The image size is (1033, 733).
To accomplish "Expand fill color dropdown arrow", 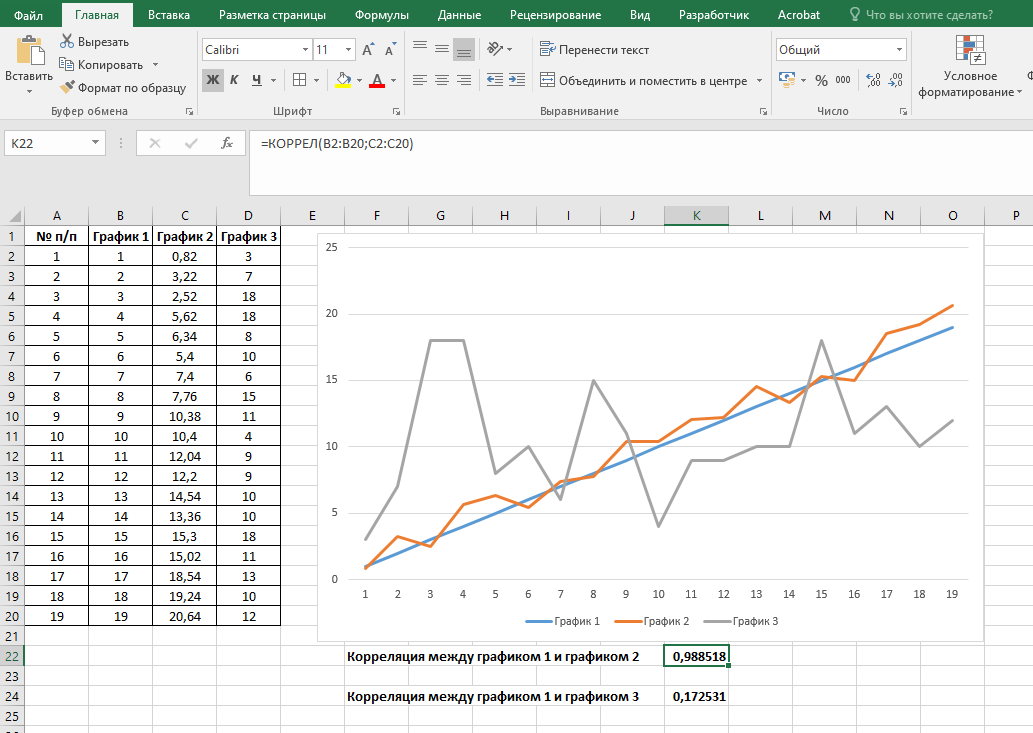I will tap(359, 80).
